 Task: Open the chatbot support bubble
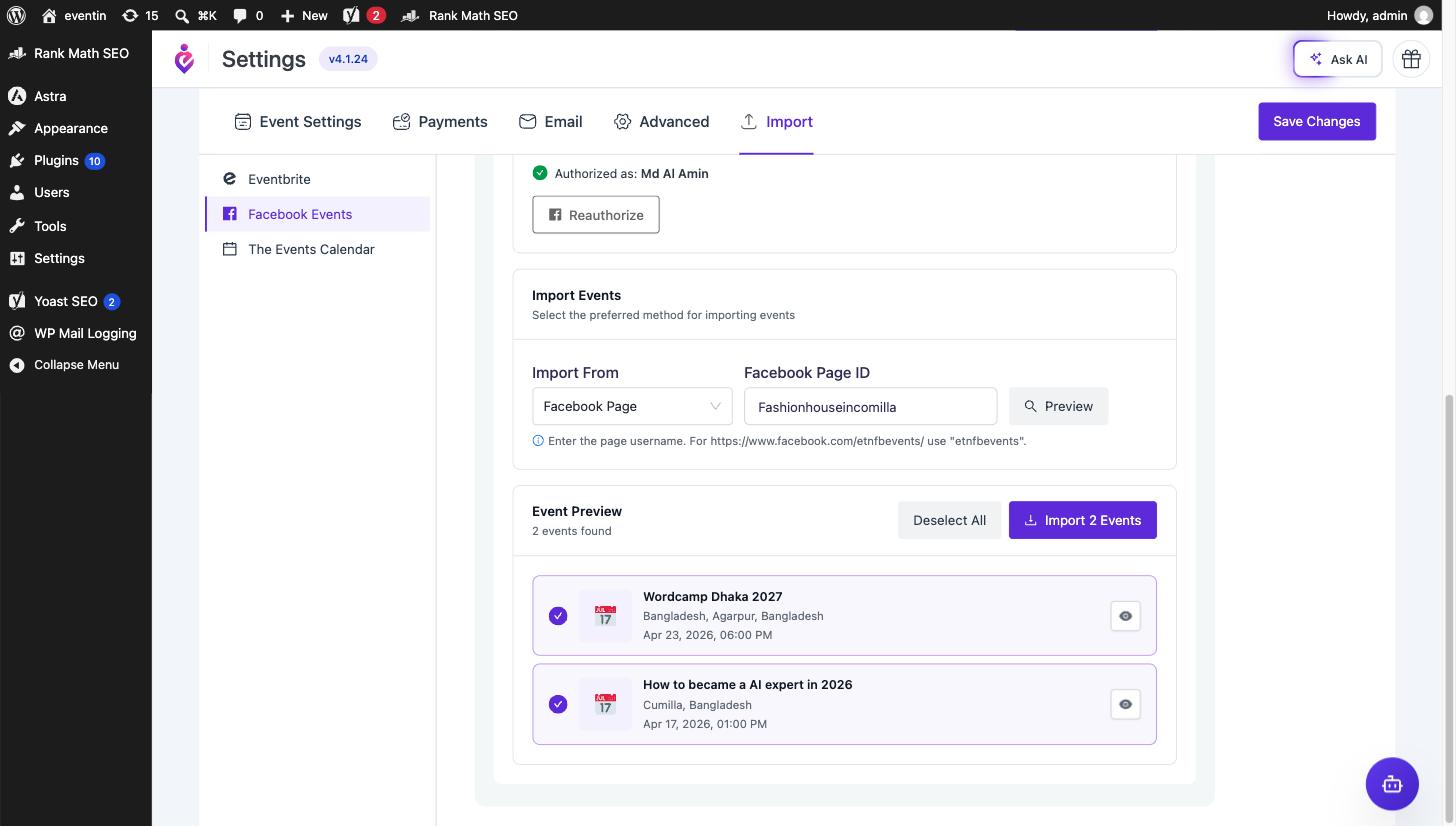[1392, 784]
